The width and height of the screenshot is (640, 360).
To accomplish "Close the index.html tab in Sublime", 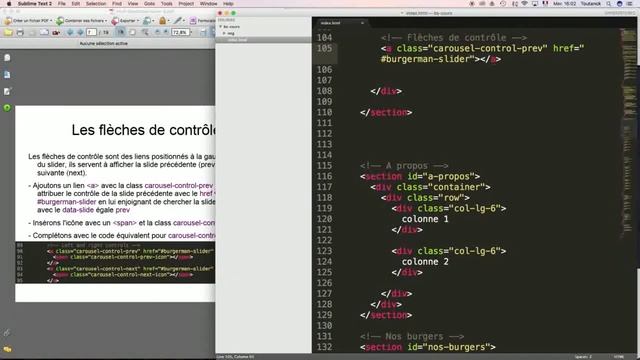I will (362, 23).
